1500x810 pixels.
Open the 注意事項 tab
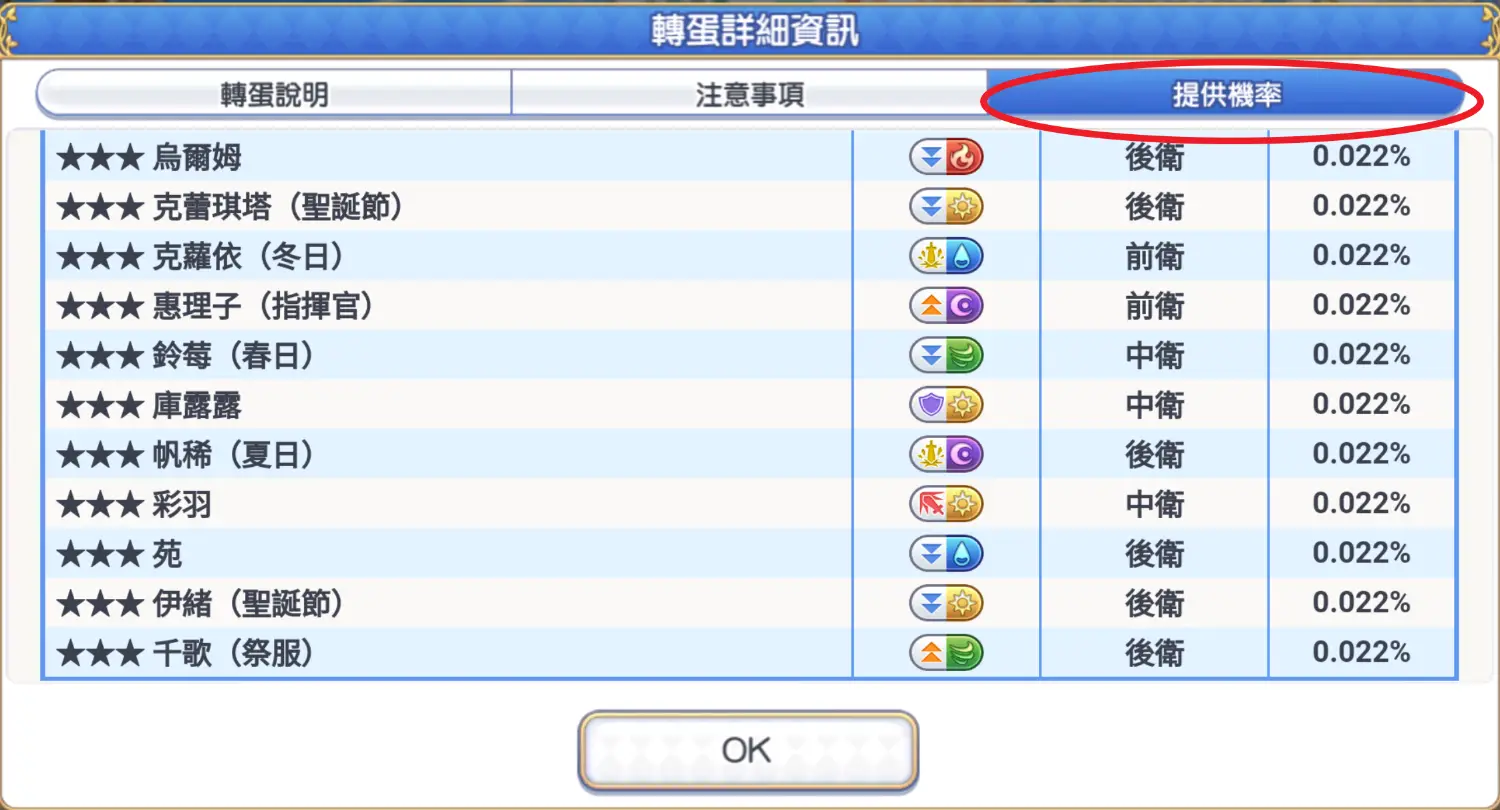pos(749,95)
